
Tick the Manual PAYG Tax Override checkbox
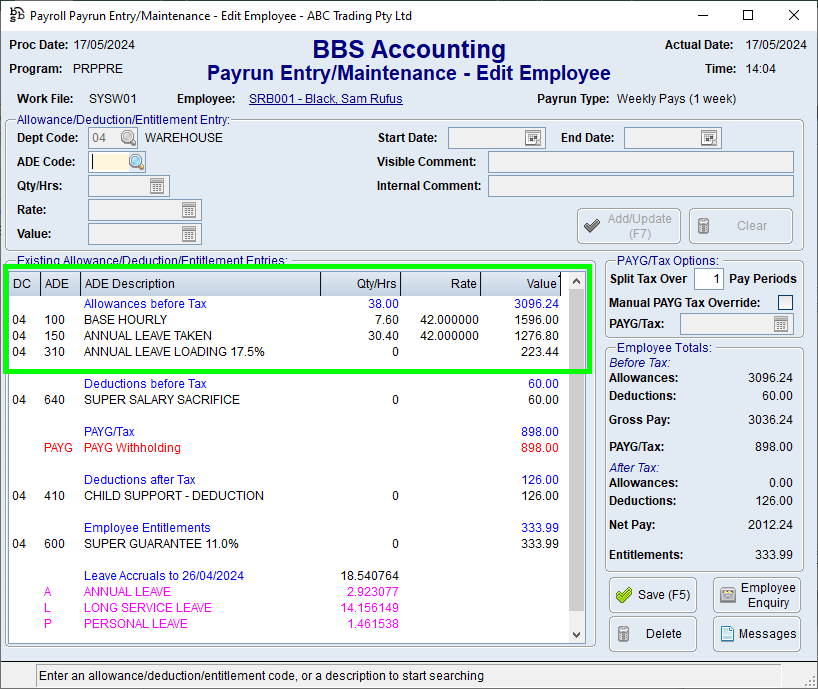786,302
